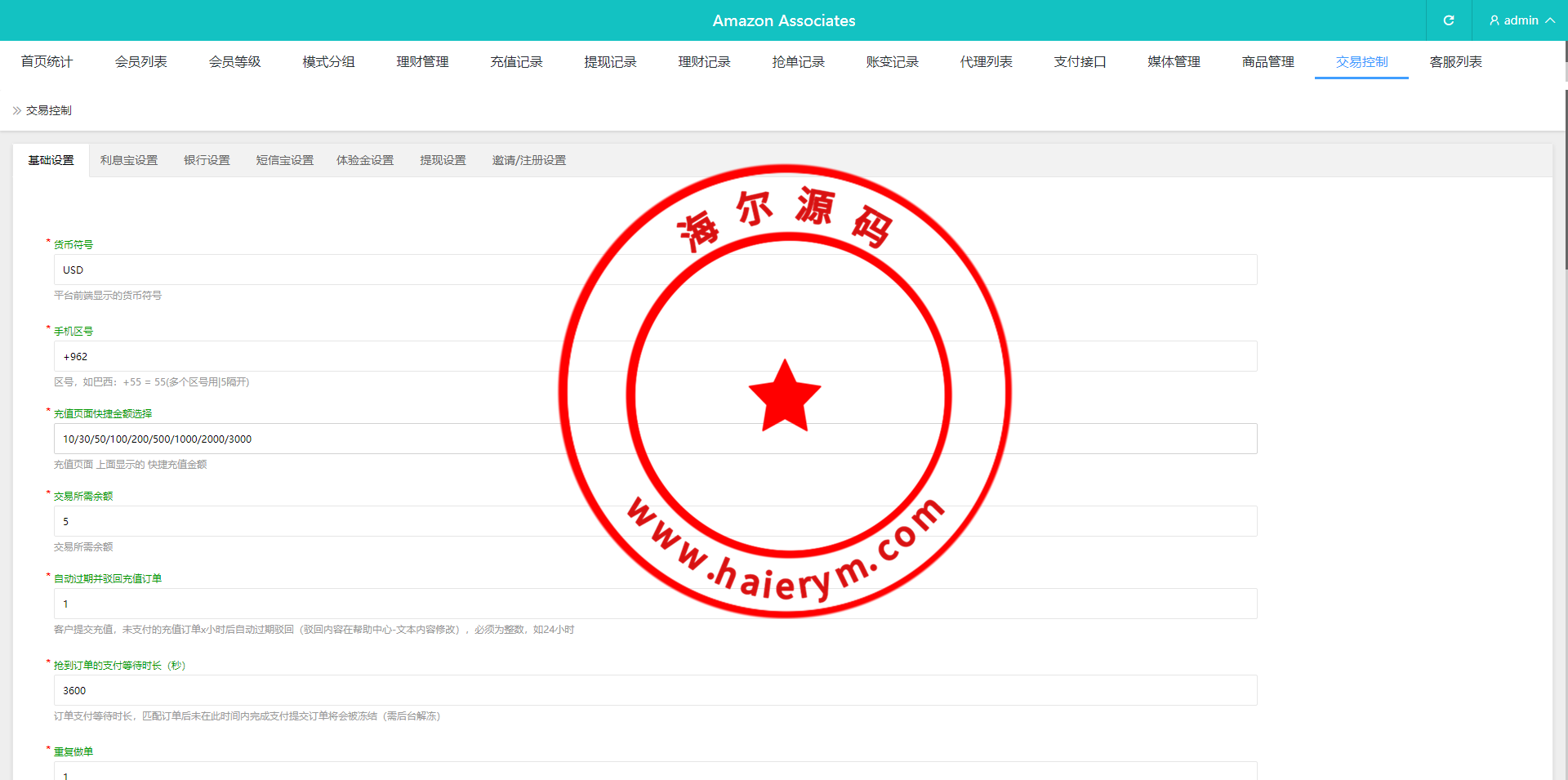This screenshot has width=1568, height=780.
Task: Switch to 基础设置 tab
Action: [x=51, y=160]
